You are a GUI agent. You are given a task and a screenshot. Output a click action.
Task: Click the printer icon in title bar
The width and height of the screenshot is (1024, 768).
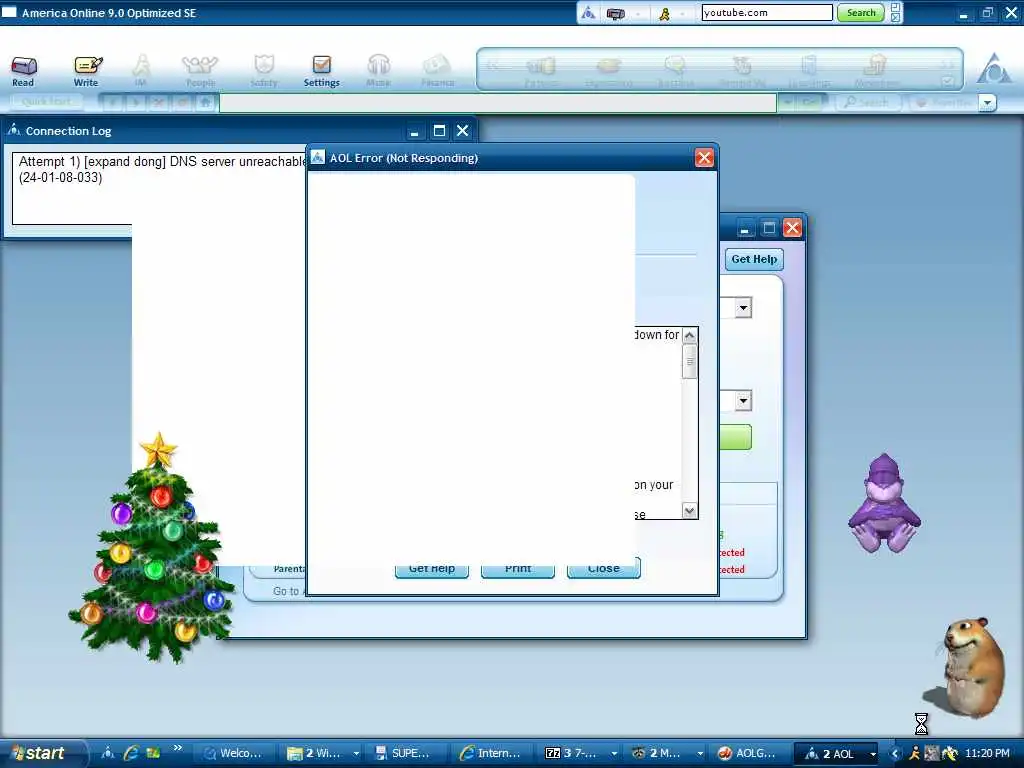[616, 13]
